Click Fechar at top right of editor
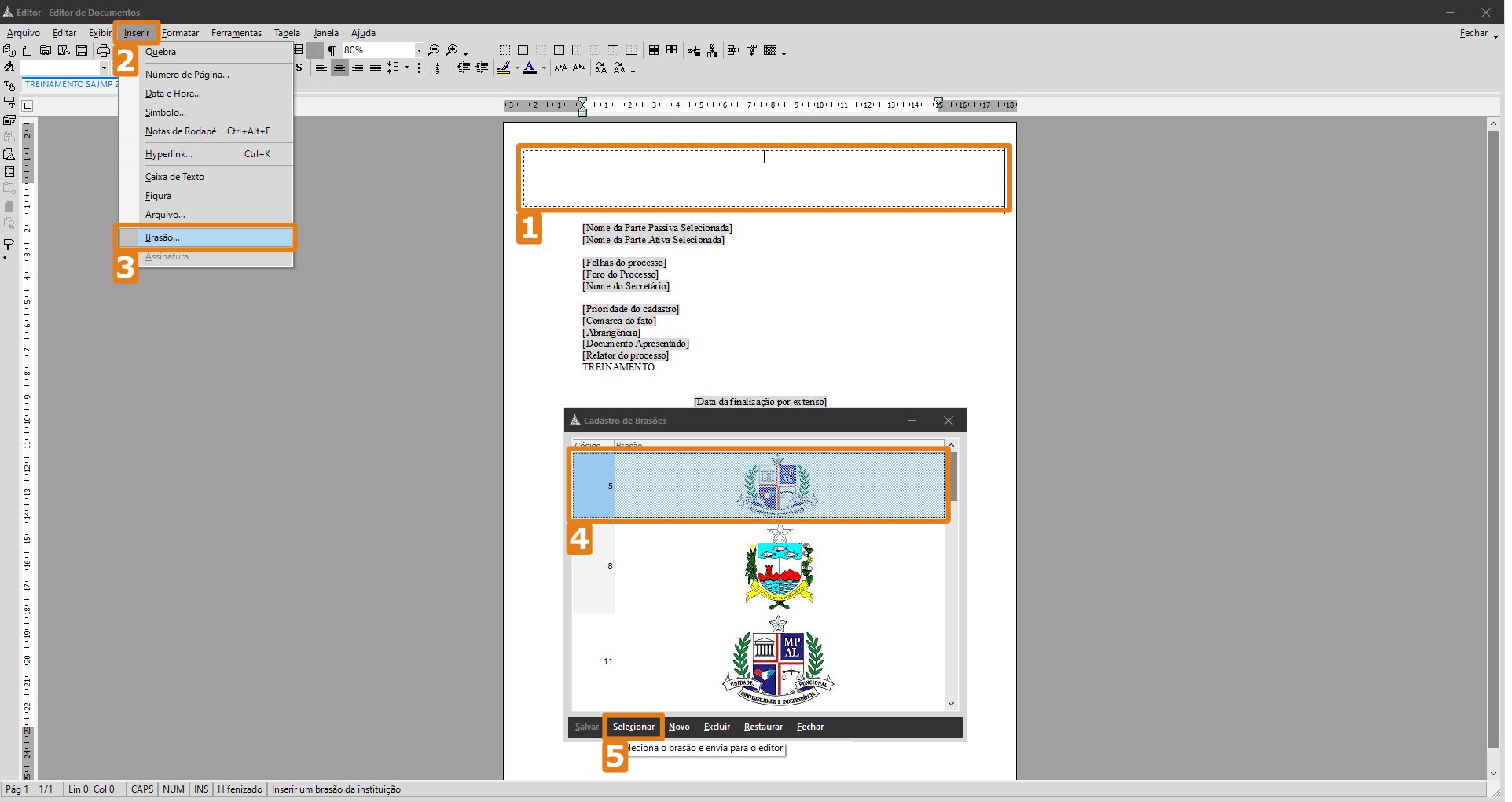Screen dimensions: 1512x802 1473,33
